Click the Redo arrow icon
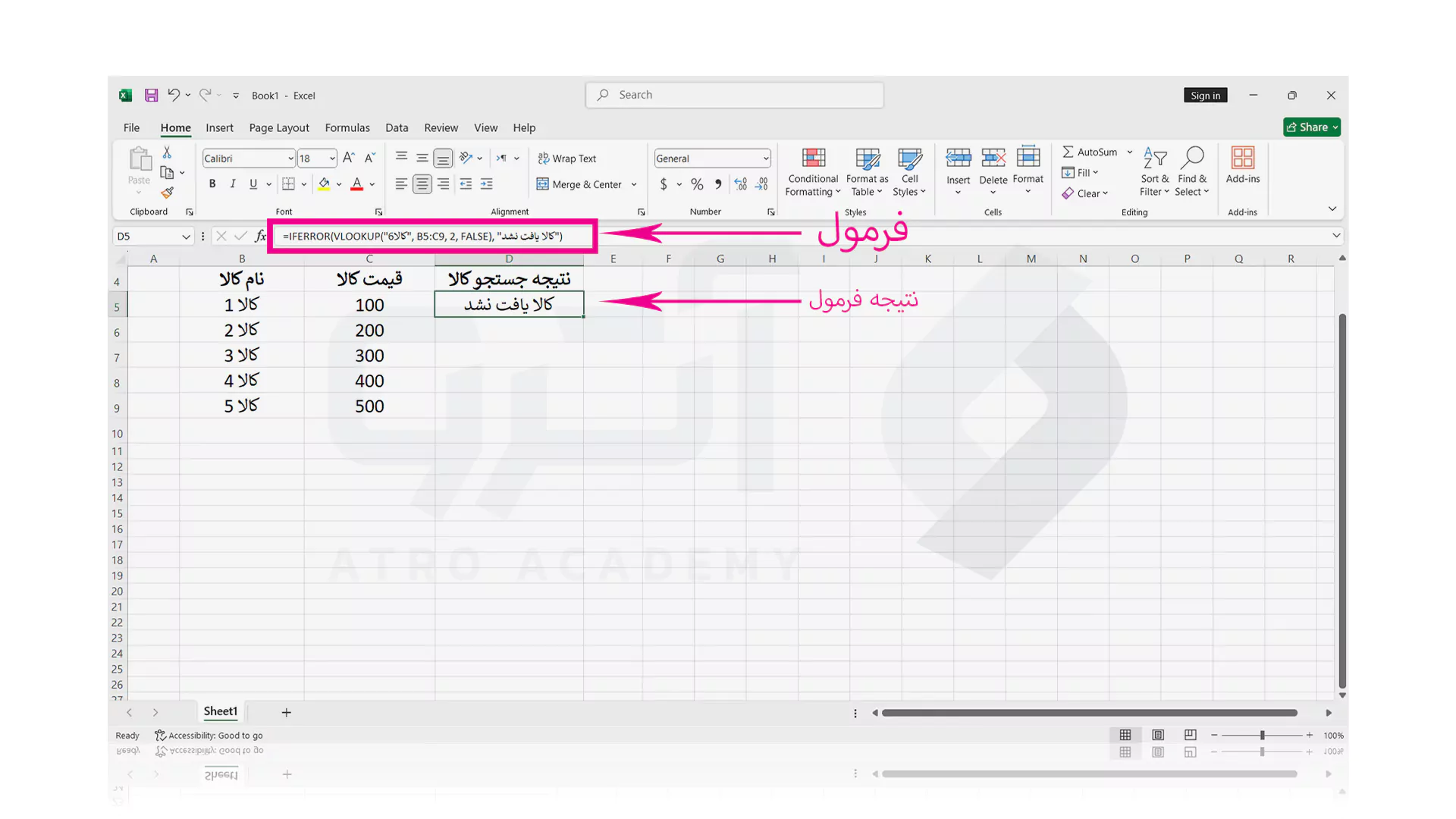Image resolution: width=1456 pixels, height=819 pixels. point(206,95)
